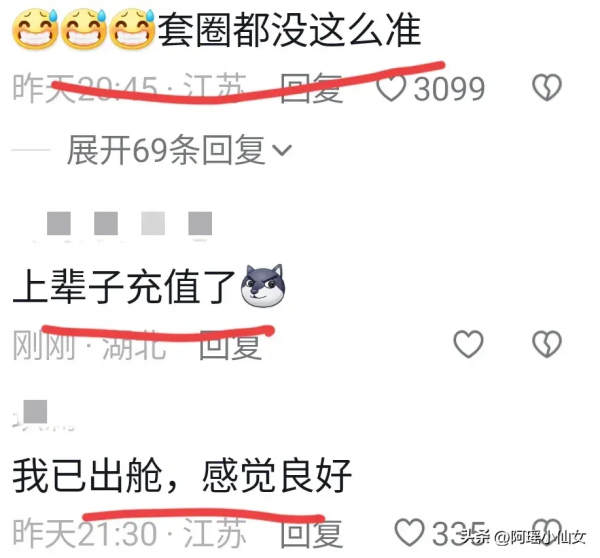Reply to the 上辈子充值了 comment
600x558 pixels.
point(231,345)
